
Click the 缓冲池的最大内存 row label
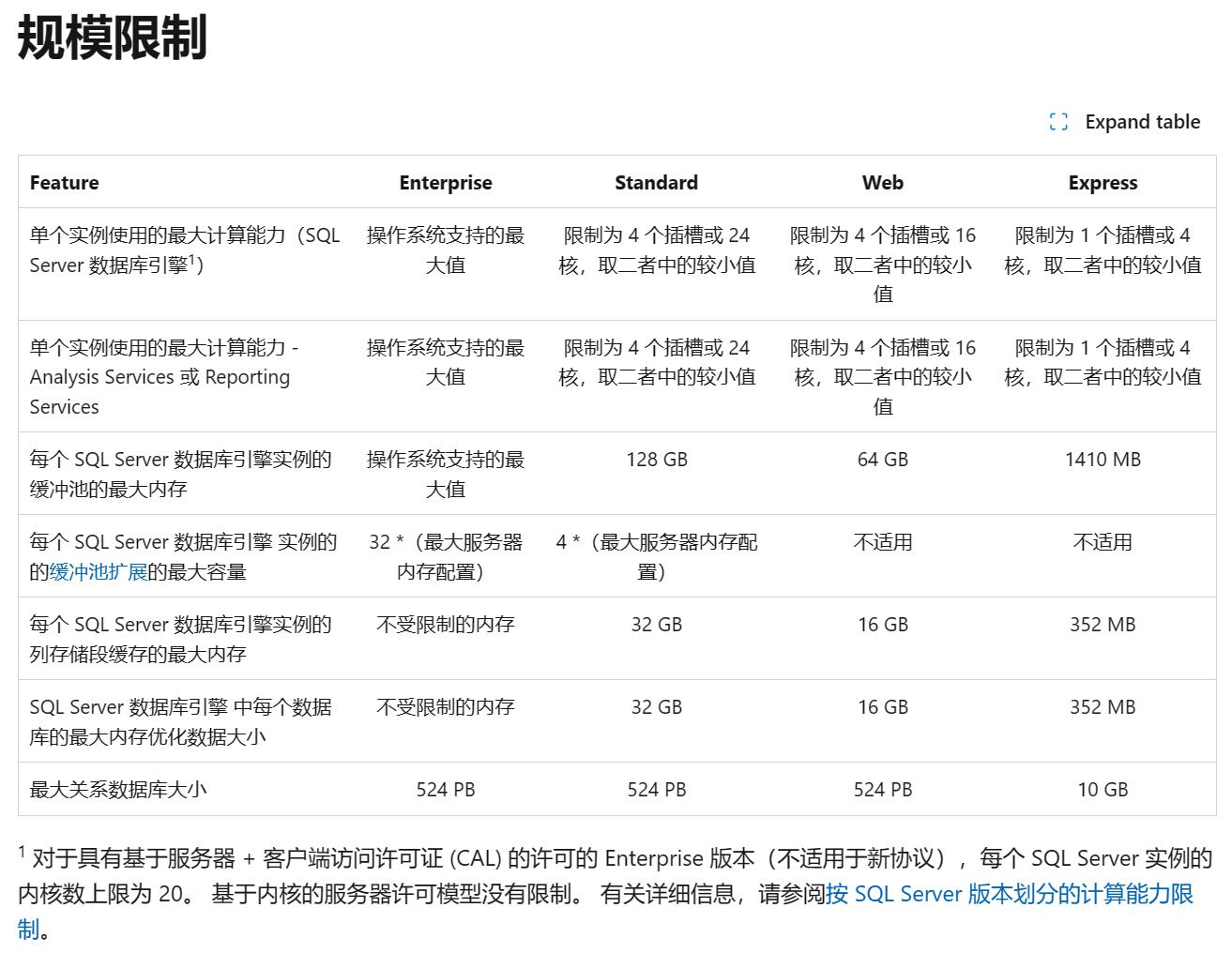(180, 474)
